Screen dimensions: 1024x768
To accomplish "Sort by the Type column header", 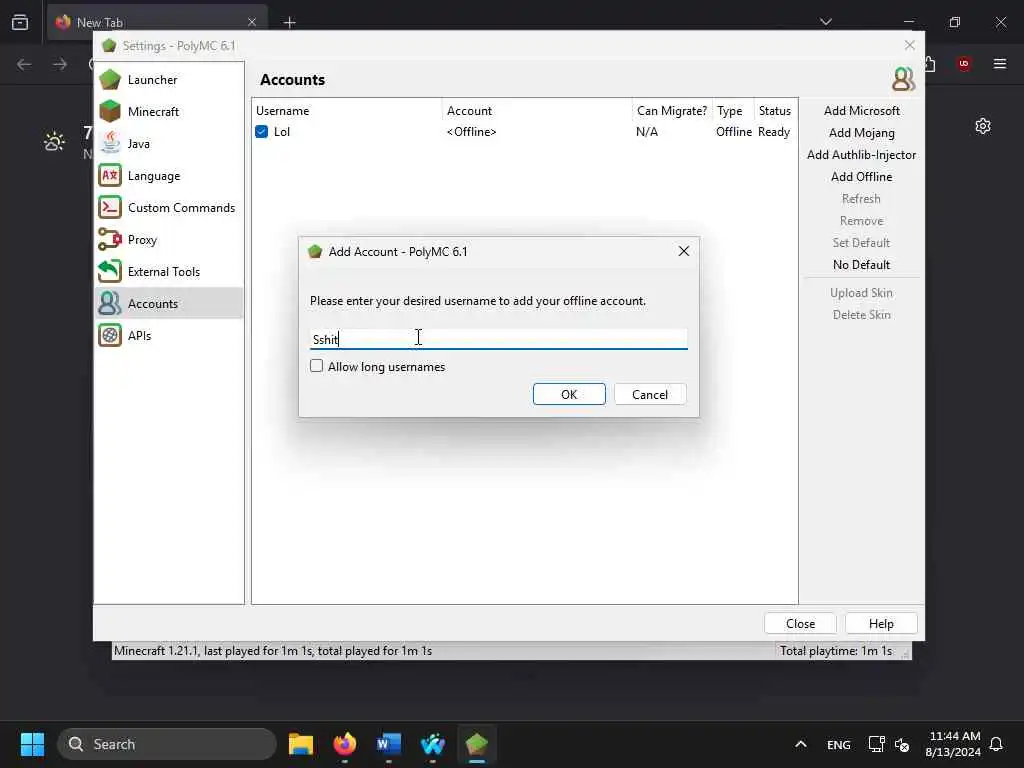I will point(733,111).
